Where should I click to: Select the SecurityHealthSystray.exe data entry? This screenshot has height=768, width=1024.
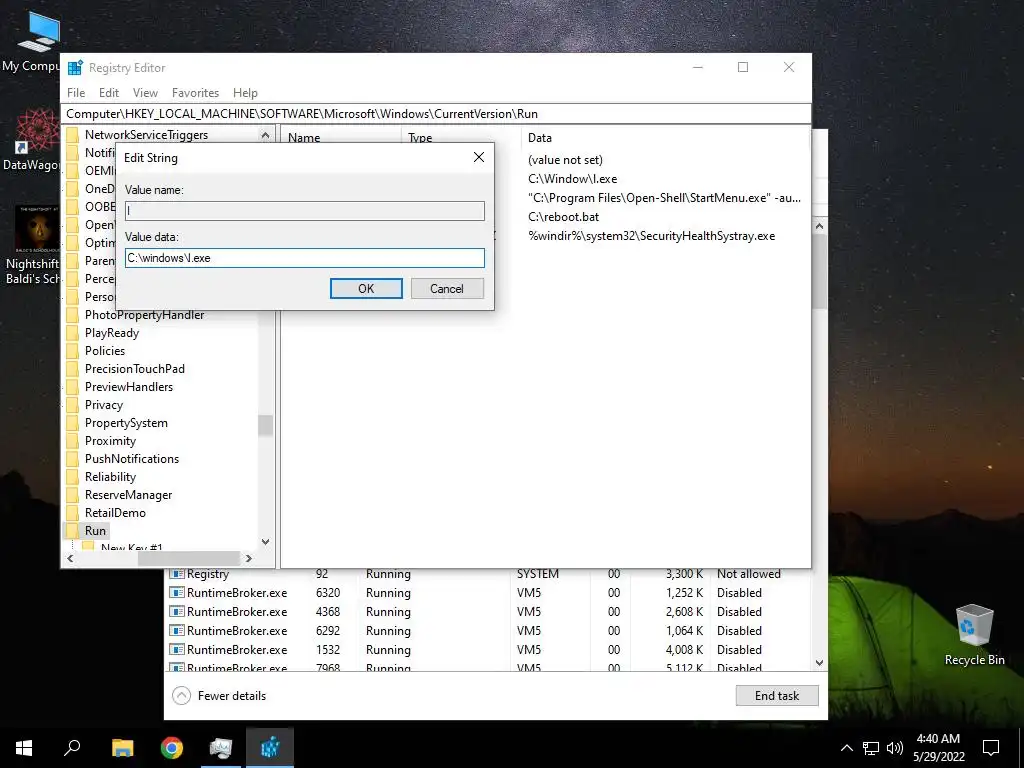pos(652,236)
